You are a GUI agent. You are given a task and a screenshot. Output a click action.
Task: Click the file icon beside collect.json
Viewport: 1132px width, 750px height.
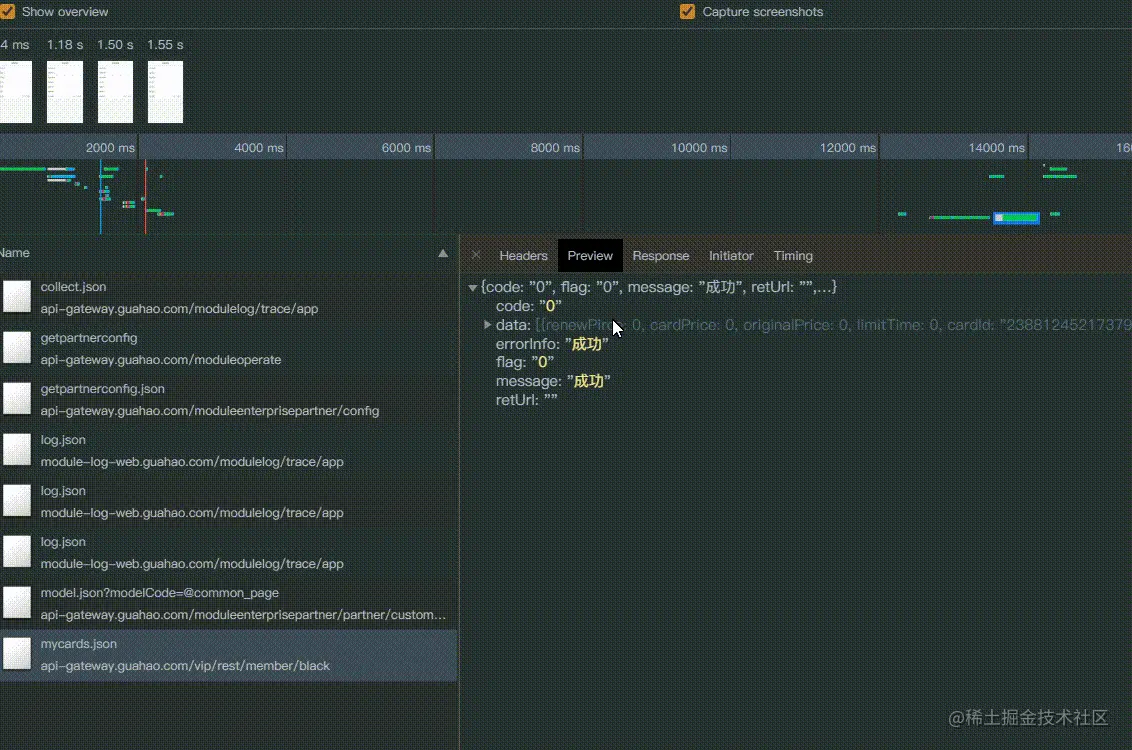coord(17,297)
